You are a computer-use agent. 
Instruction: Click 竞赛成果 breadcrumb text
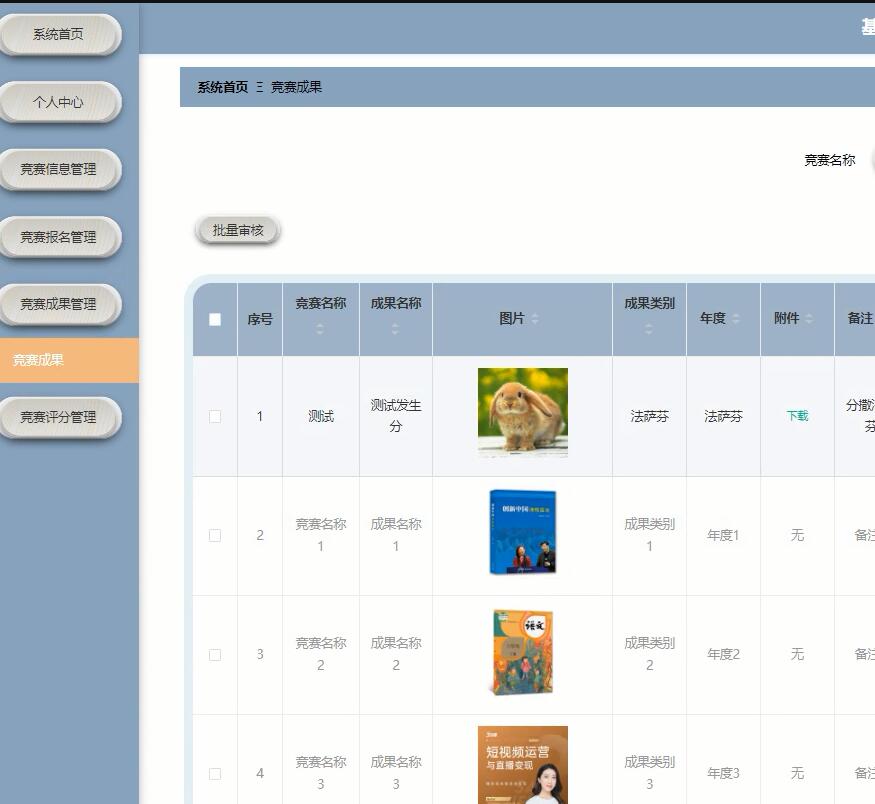click(x=296, y=87)
